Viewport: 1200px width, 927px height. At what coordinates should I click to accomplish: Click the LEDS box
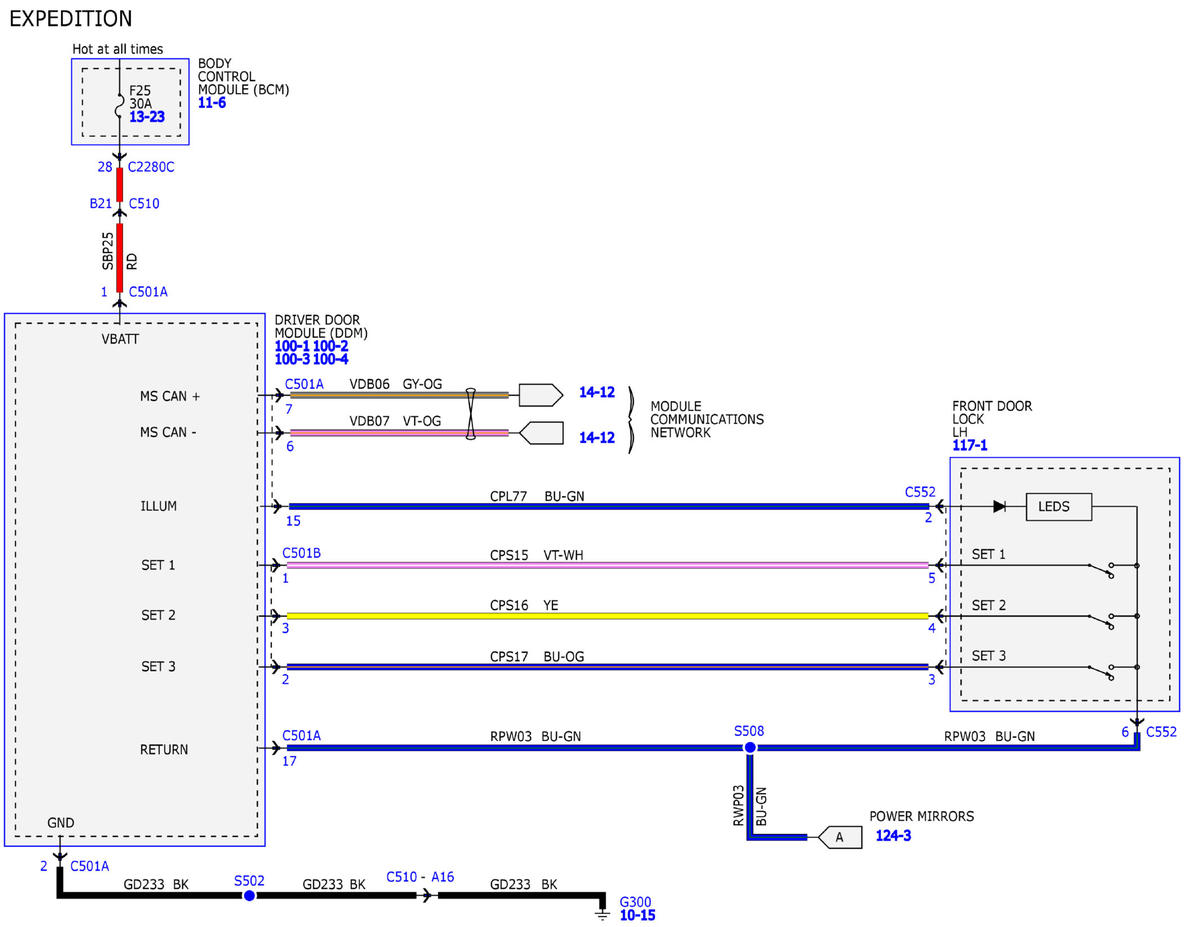1059,507
